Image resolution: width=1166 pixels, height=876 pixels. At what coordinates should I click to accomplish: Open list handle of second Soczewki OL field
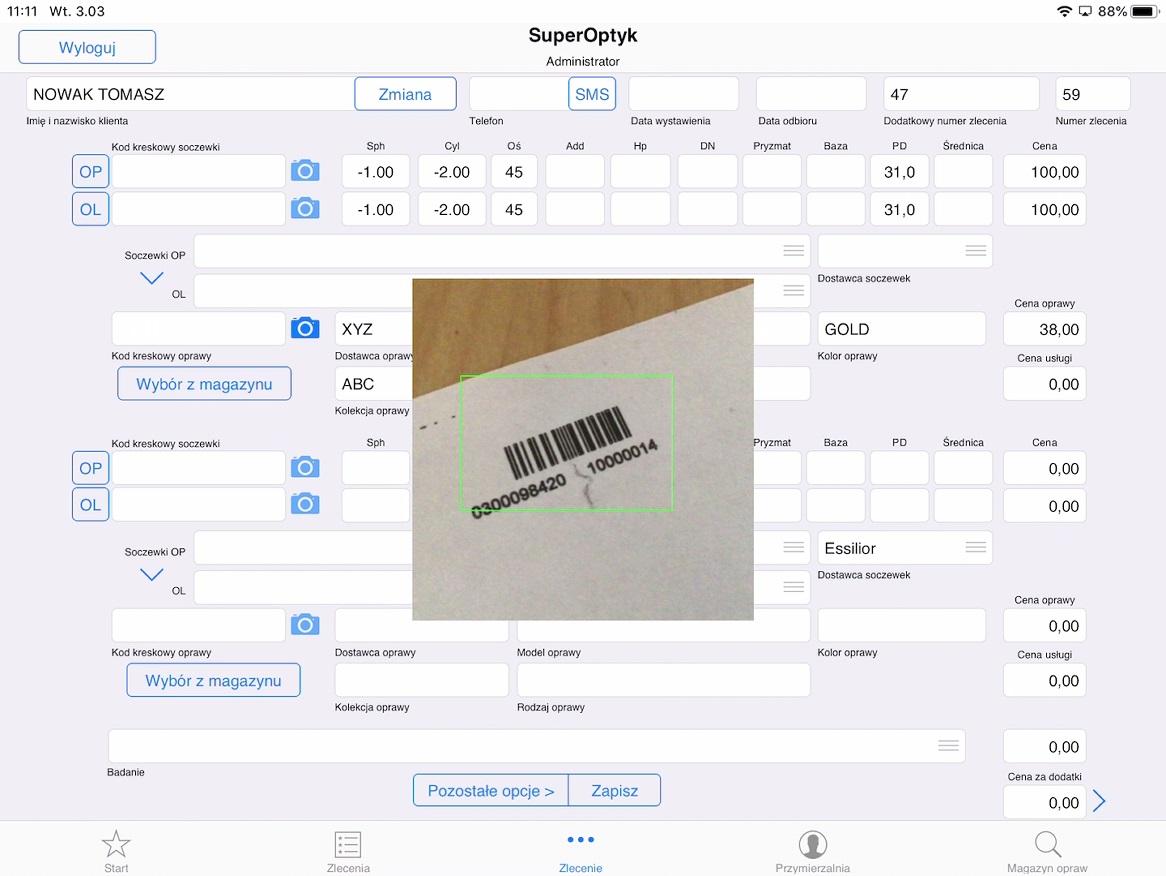point(793,587)
